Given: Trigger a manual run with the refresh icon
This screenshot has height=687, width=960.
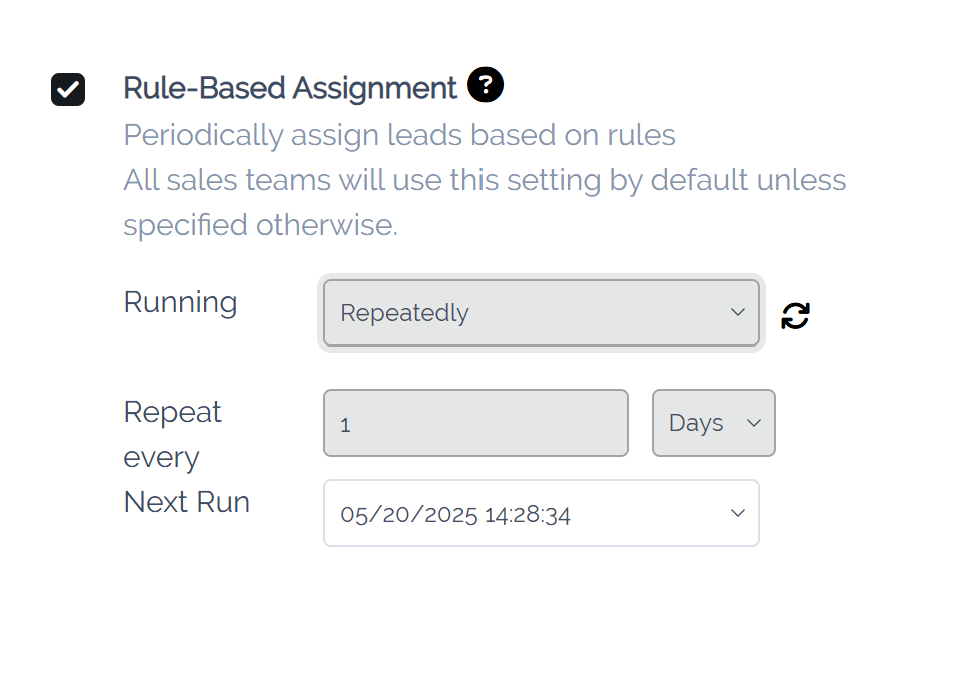Looking at the screenshot, I should pyautogui.click(x=795, y=315).
